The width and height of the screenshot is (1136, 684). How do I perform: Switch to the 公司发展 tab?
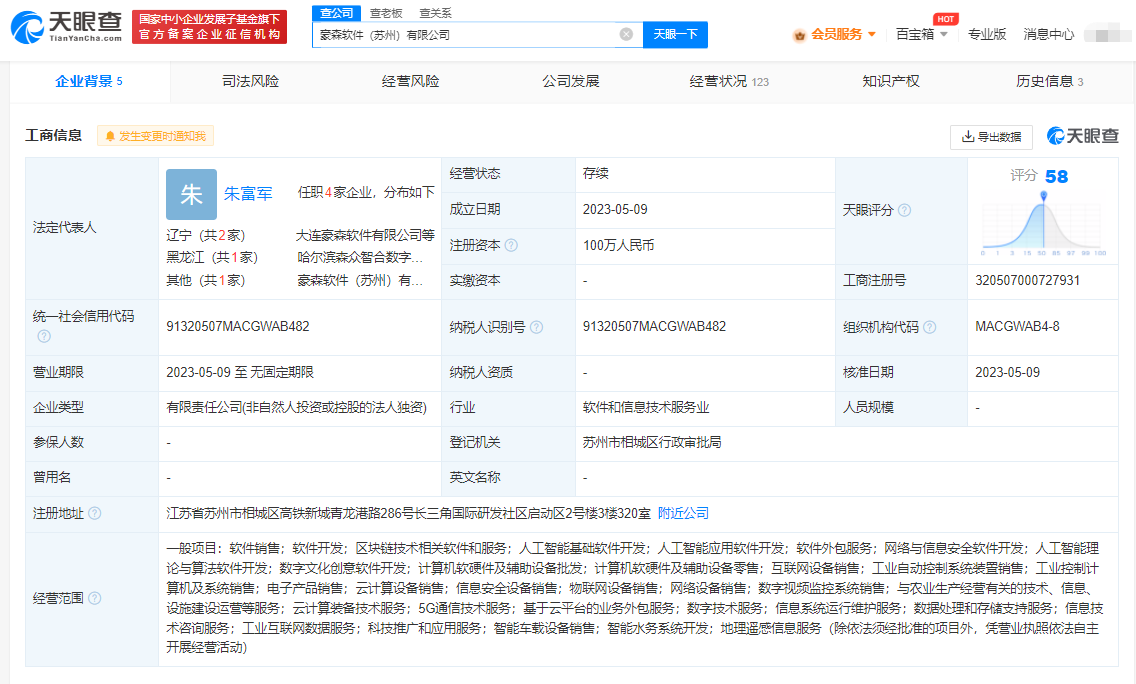point(571,81)
